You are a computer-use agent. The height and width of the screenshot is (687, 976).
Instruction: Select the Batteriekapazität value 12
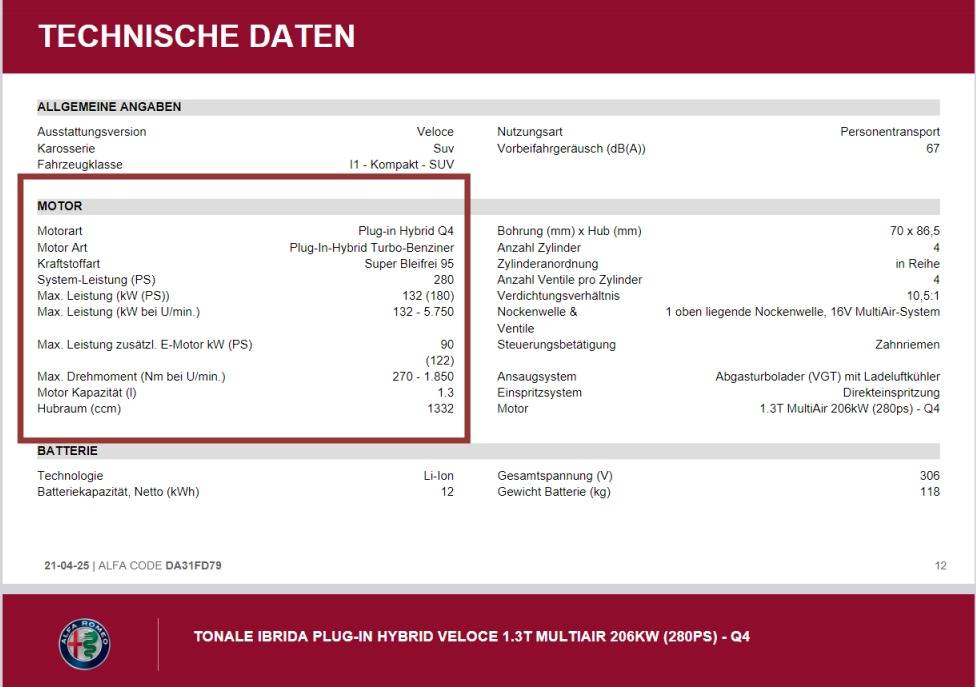tap(448, 492)
